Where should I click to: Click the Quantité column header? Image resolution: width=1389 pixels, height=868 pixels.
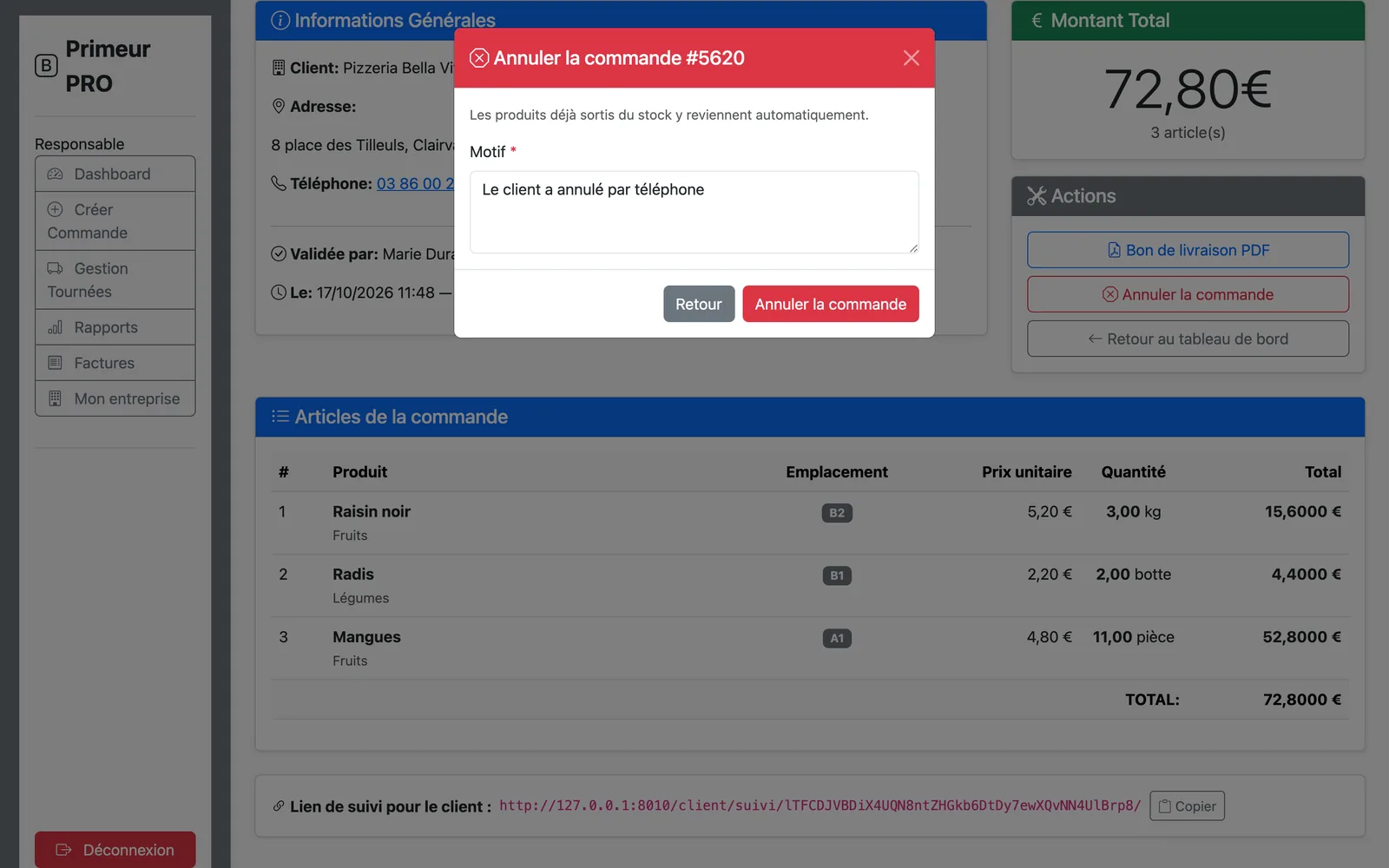[1133, 471]
